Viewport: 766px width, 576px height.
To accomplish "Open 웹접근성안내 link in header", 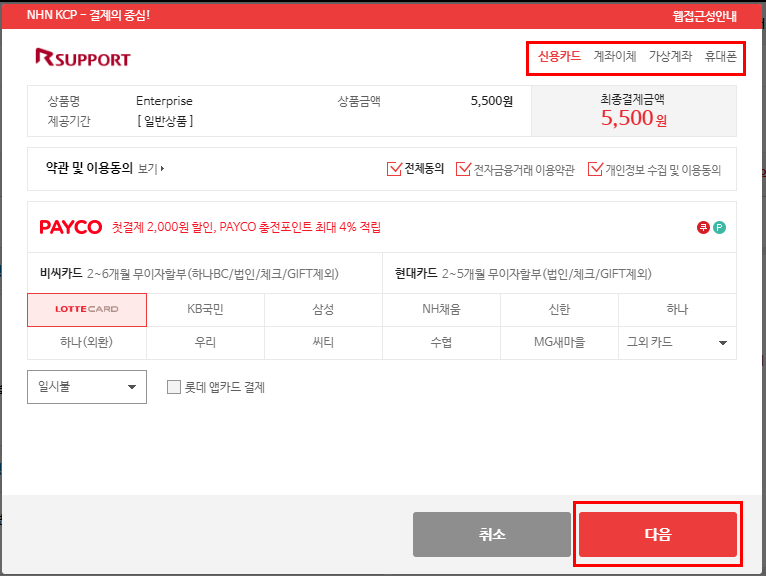I will click(704, 16).
